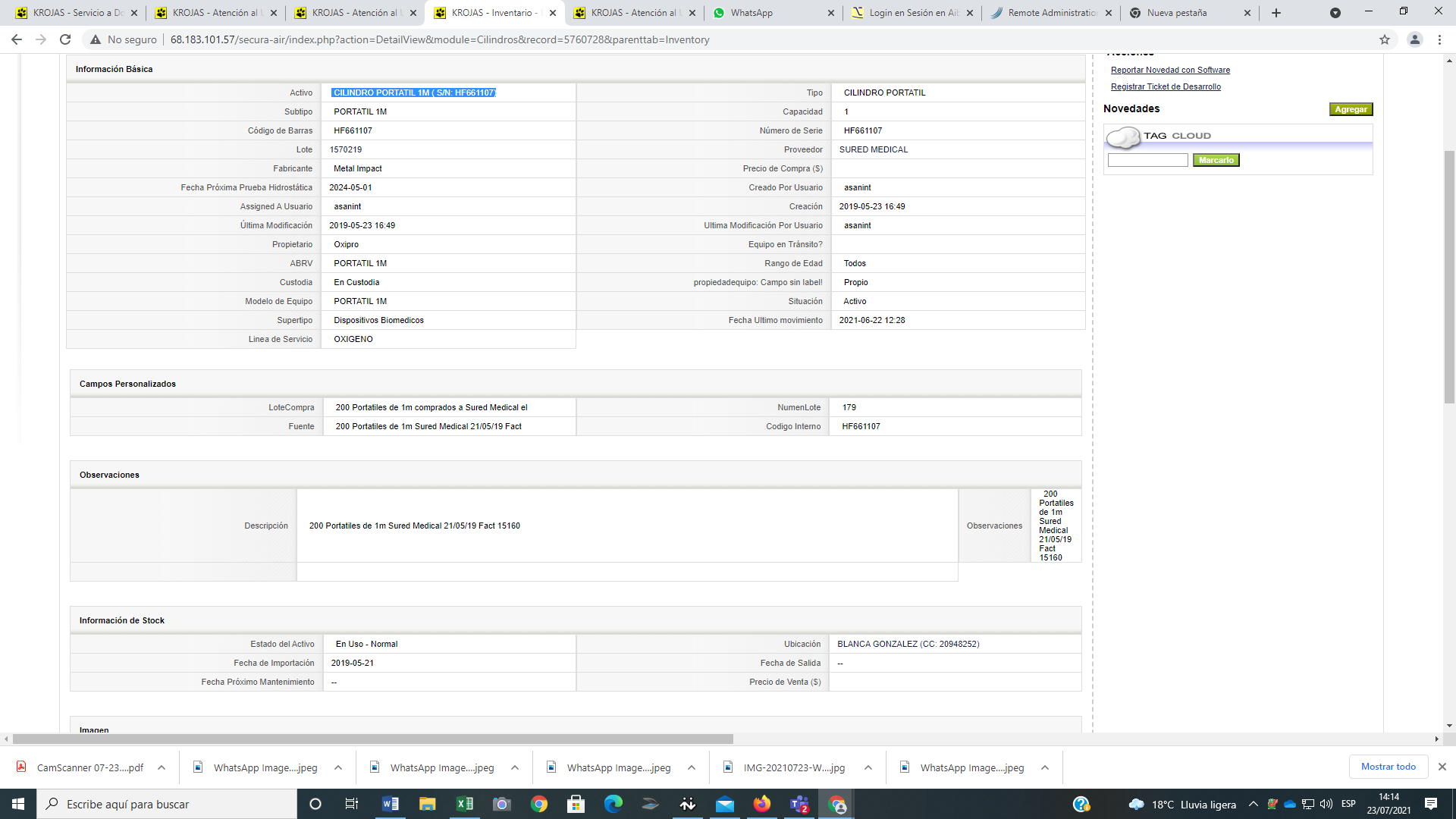
Task: Open Microsoft Word from taskbar
Action: 391,804
